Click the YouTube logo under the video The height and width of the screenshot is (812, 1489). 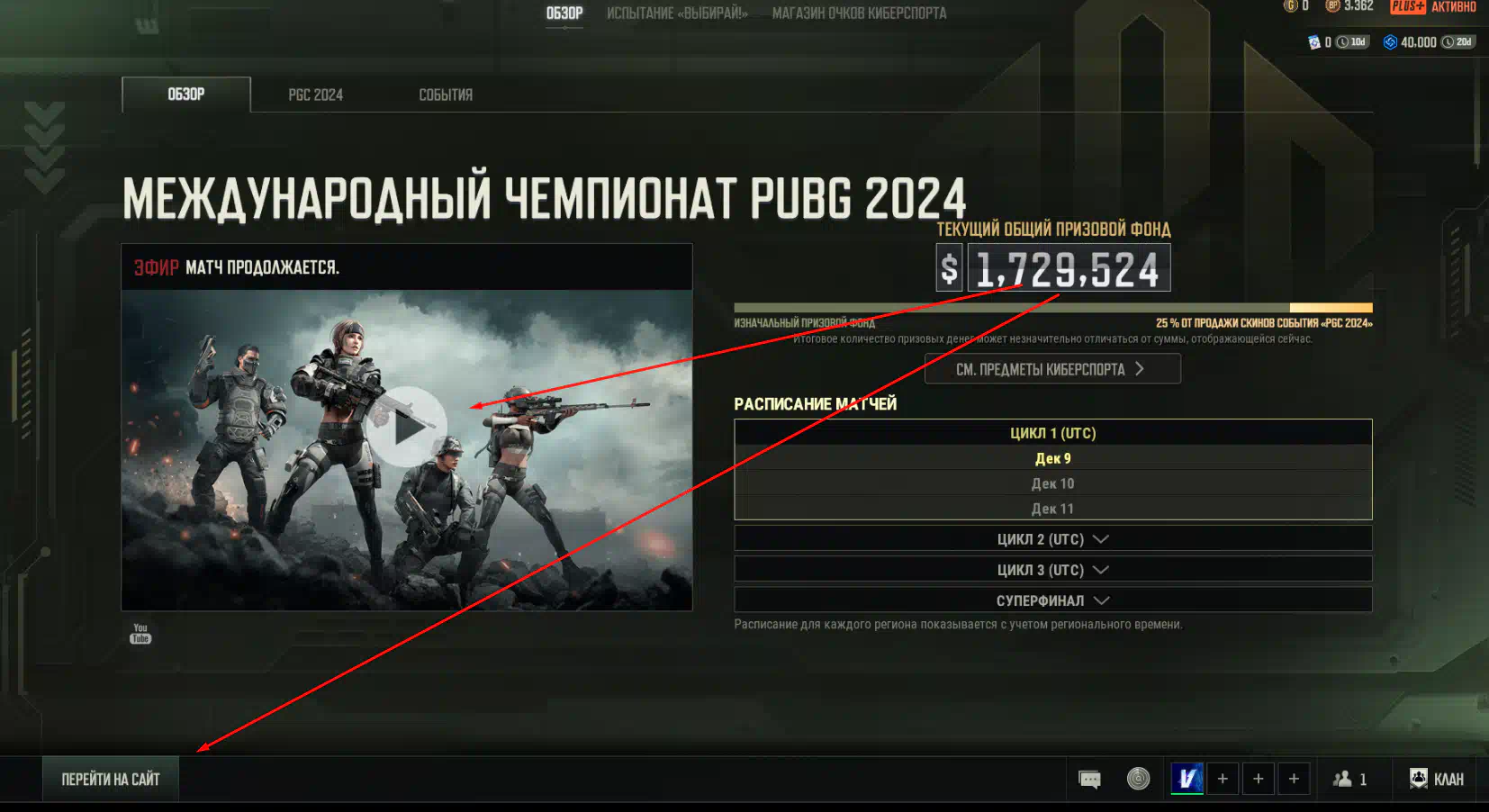pyautogui.click(x=140, y=634)
